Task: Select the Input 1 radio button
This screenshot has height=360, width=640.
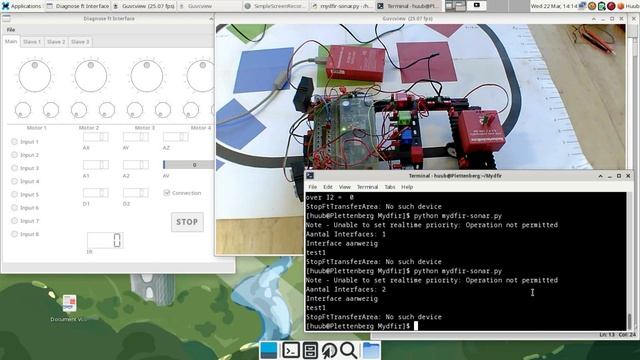Action: [14, 142]
